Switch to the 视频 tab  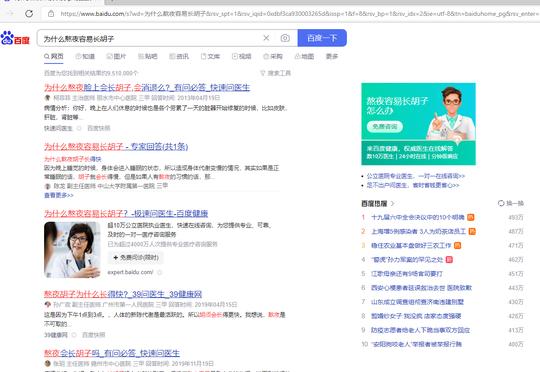click(241, 56)
